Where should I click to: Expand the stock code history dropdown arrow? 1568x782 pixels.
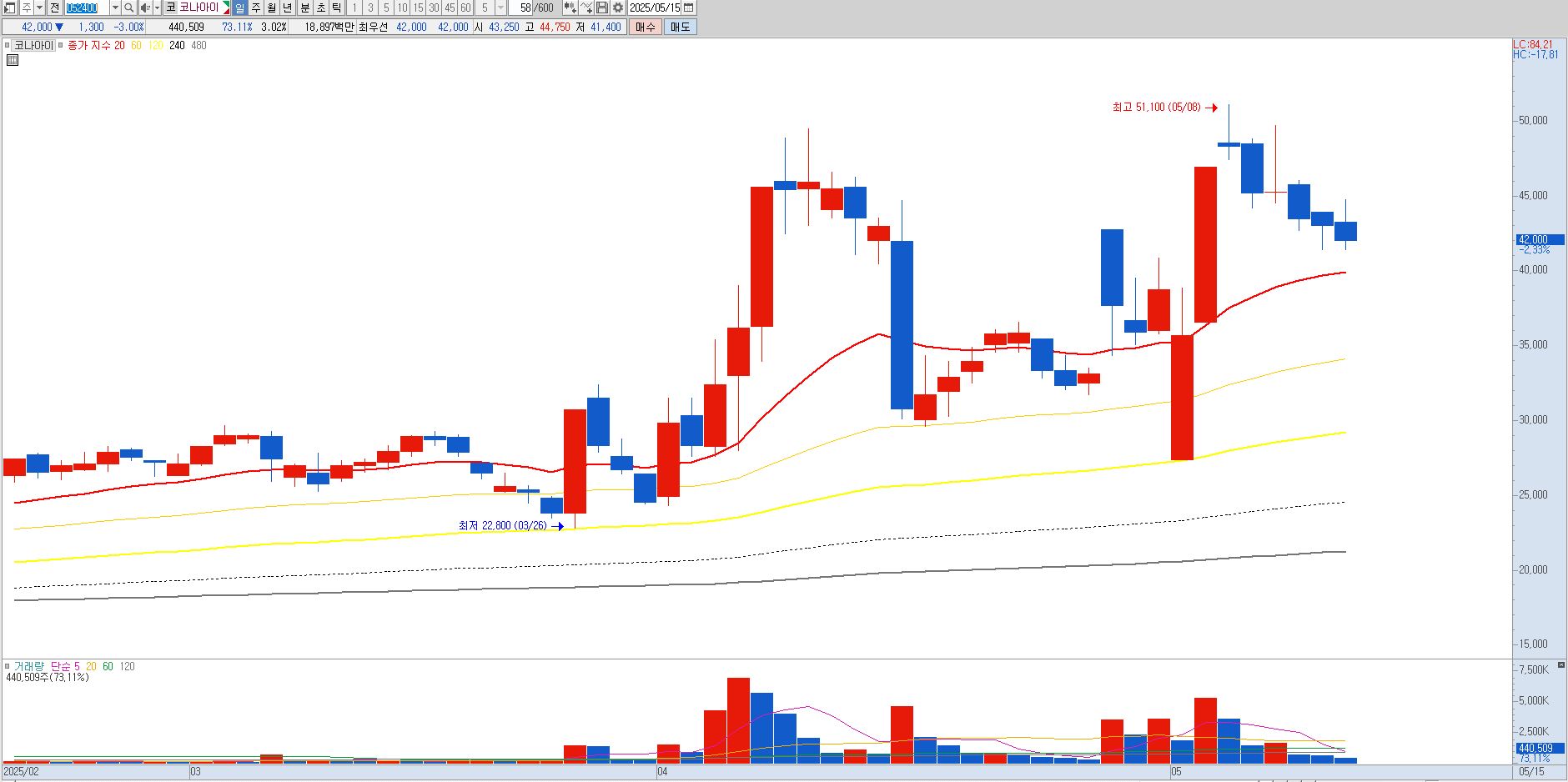115,8
